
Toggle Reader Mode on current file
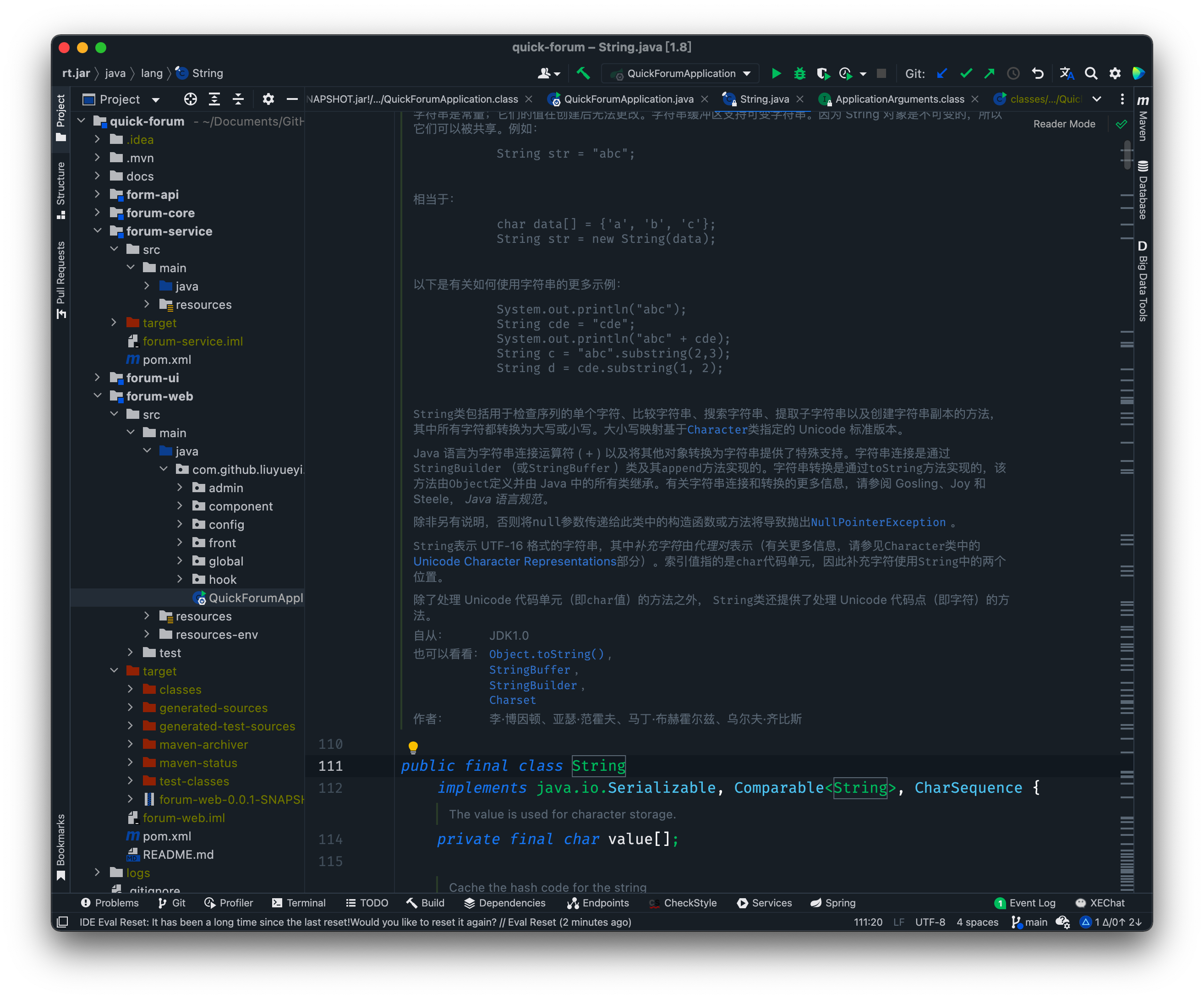tap(1065, 123)
